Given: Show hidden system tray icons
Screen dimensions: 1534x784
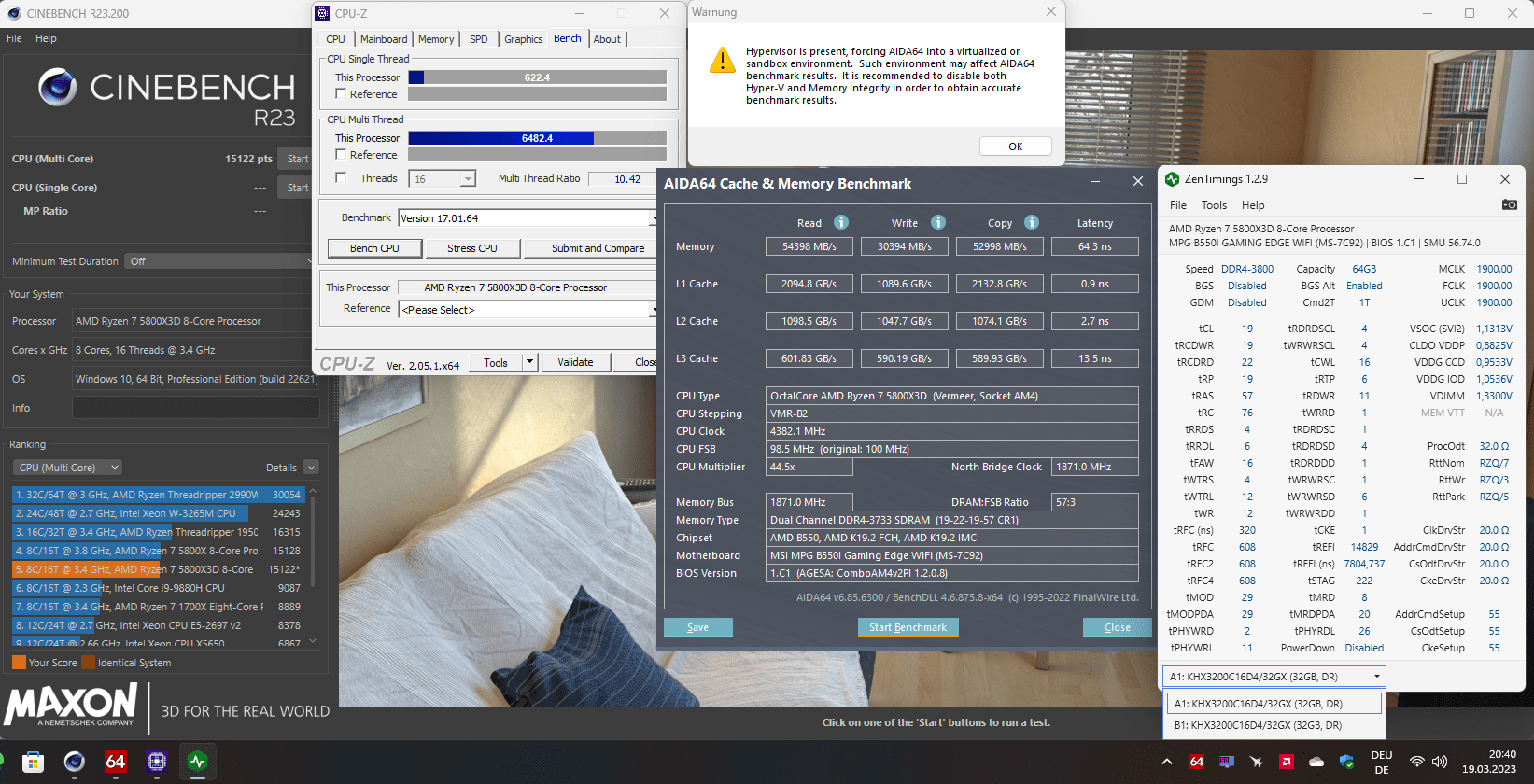Looking at the screenshot, I should (1167, 762).
